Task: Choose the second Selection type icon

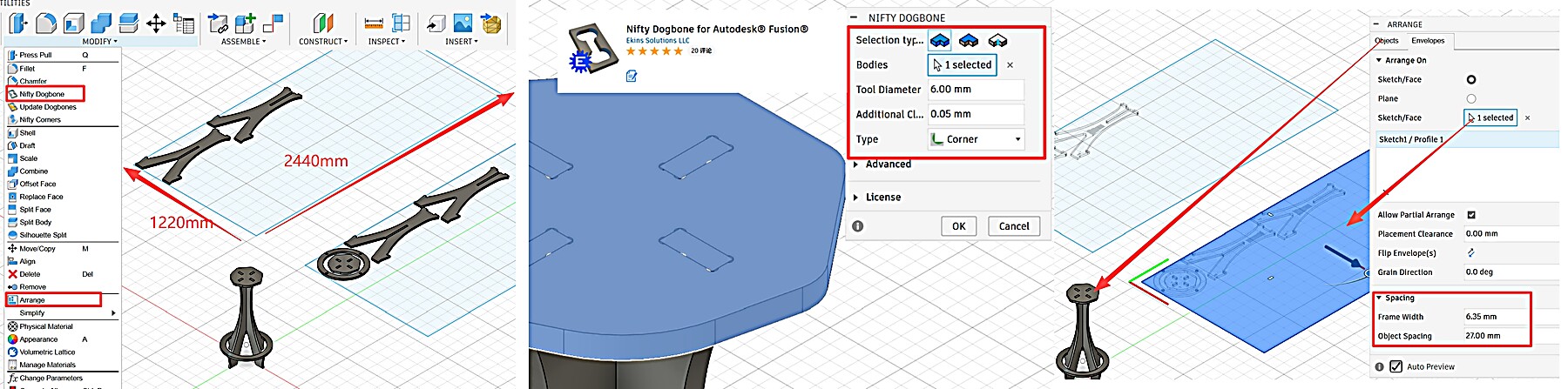Action: click(x=969, y=40)
